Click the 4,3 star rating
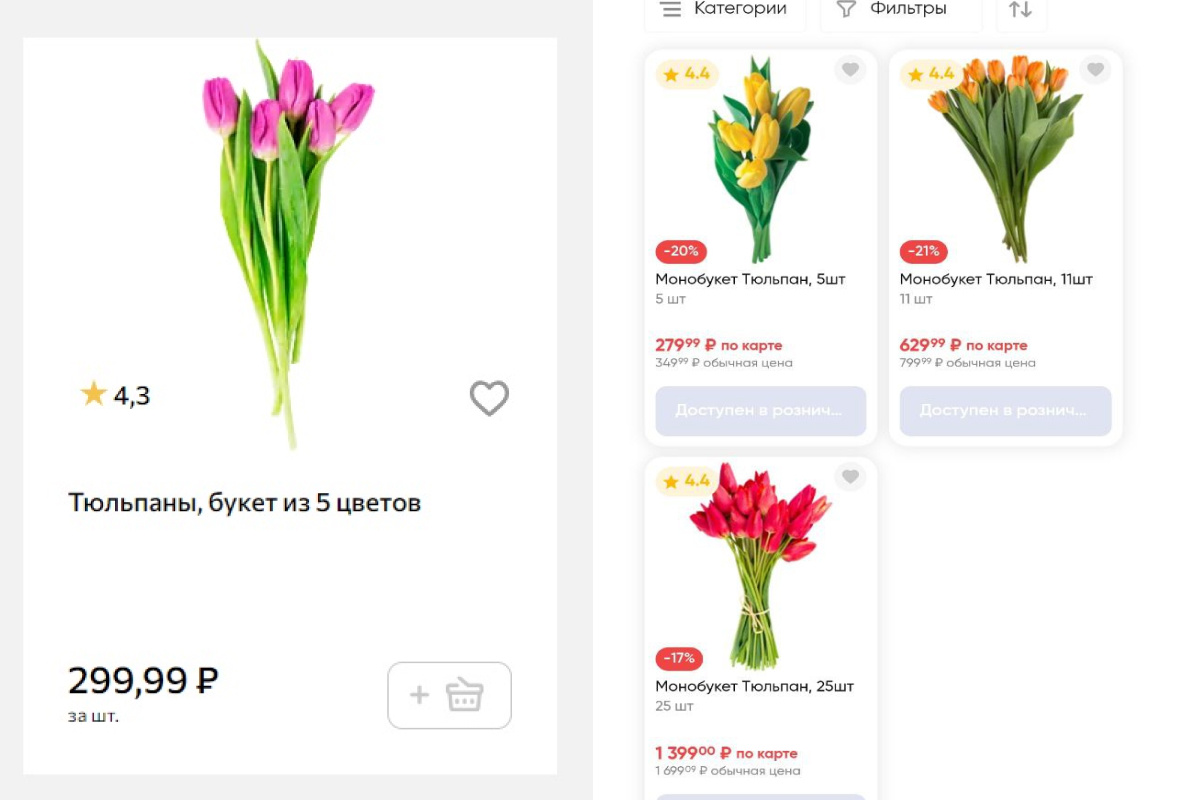 115,395
